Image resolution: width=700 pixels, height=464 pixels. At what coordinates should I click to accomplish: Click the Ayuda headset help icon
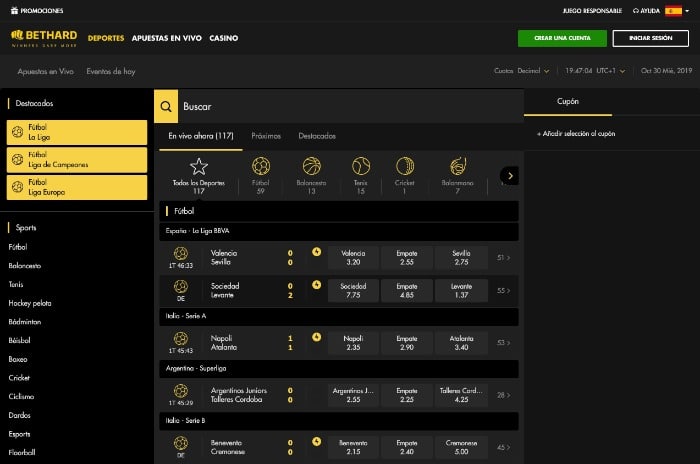pos(636,11)
